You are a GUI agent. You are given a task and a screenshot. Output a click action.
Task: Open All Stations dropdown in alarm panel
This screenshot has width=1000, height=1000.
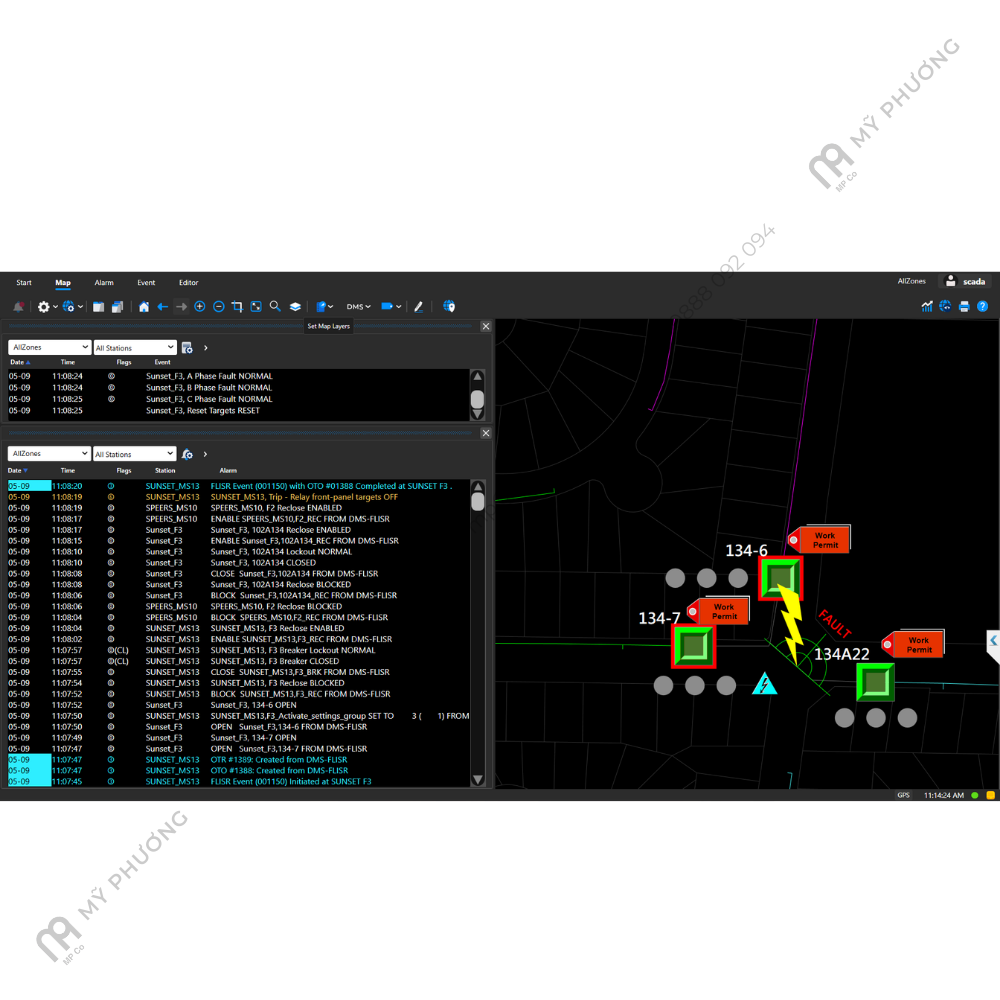point(135,454)
